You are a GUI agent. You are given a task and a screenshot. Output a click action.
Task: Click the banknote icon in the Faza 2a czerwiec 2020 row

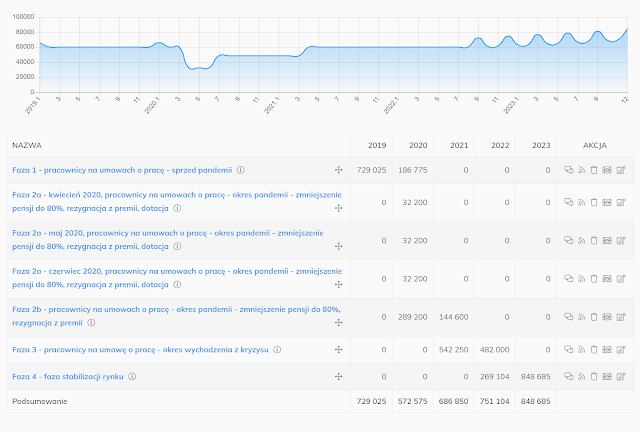607,278
